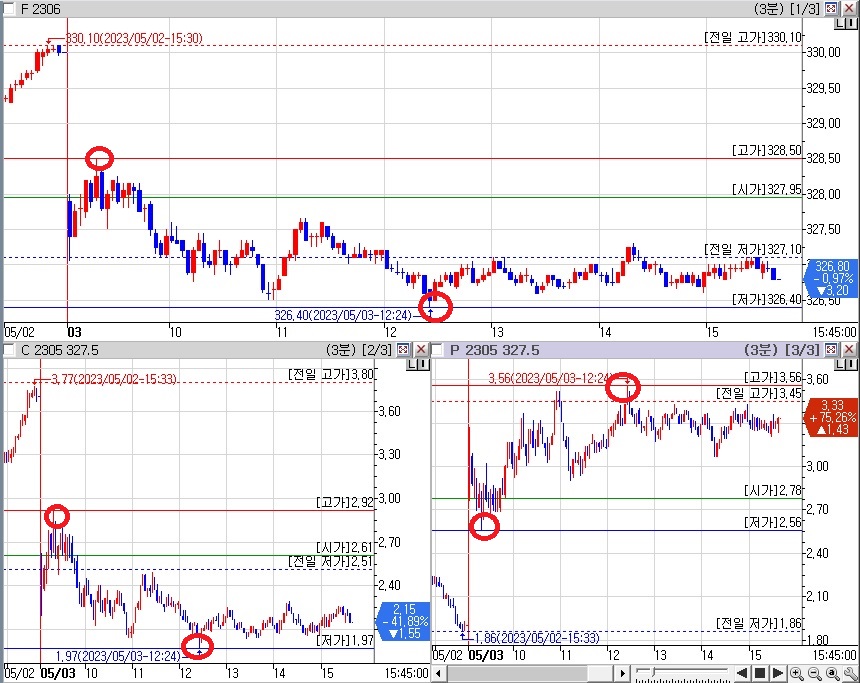Click the chart scrollbar left arrow
The height and width of the screenshot is (683, 860).
(439, 673)
